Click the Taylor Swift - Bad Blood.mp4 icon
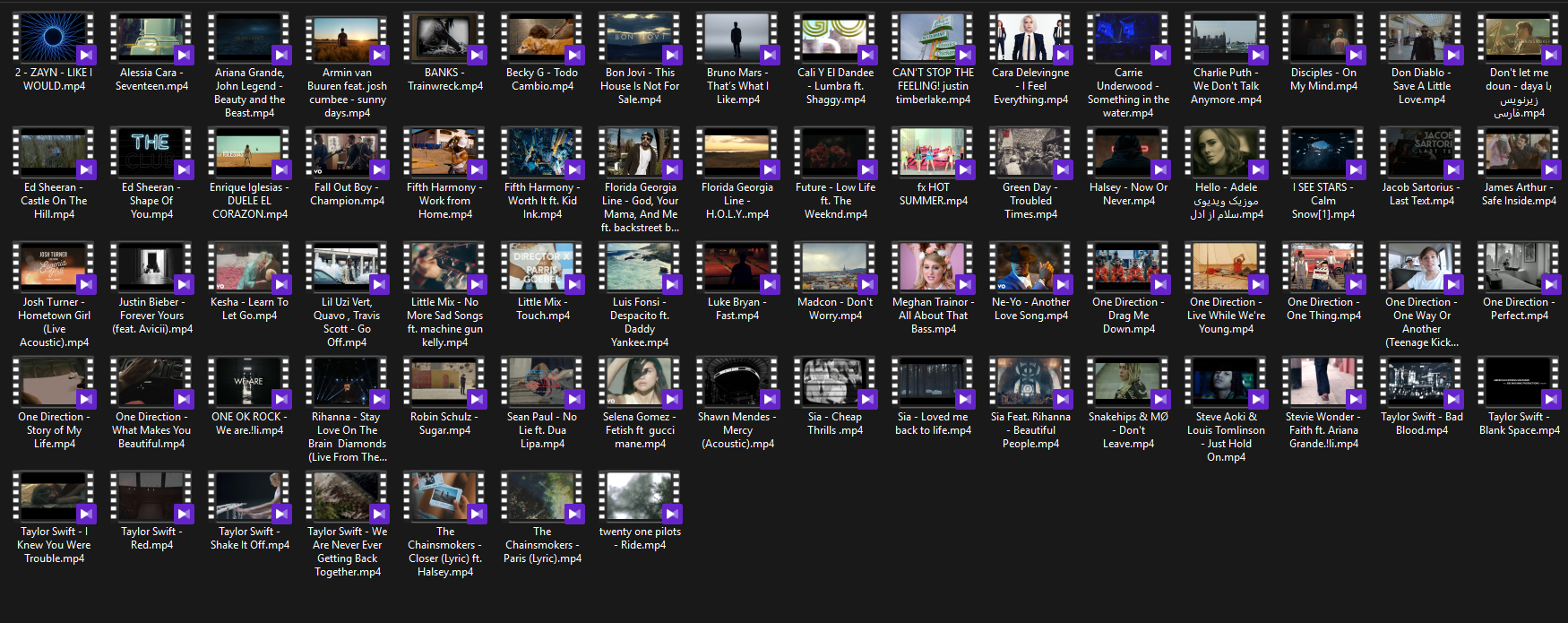The image size is (1568, 623). coord(1421,382)
